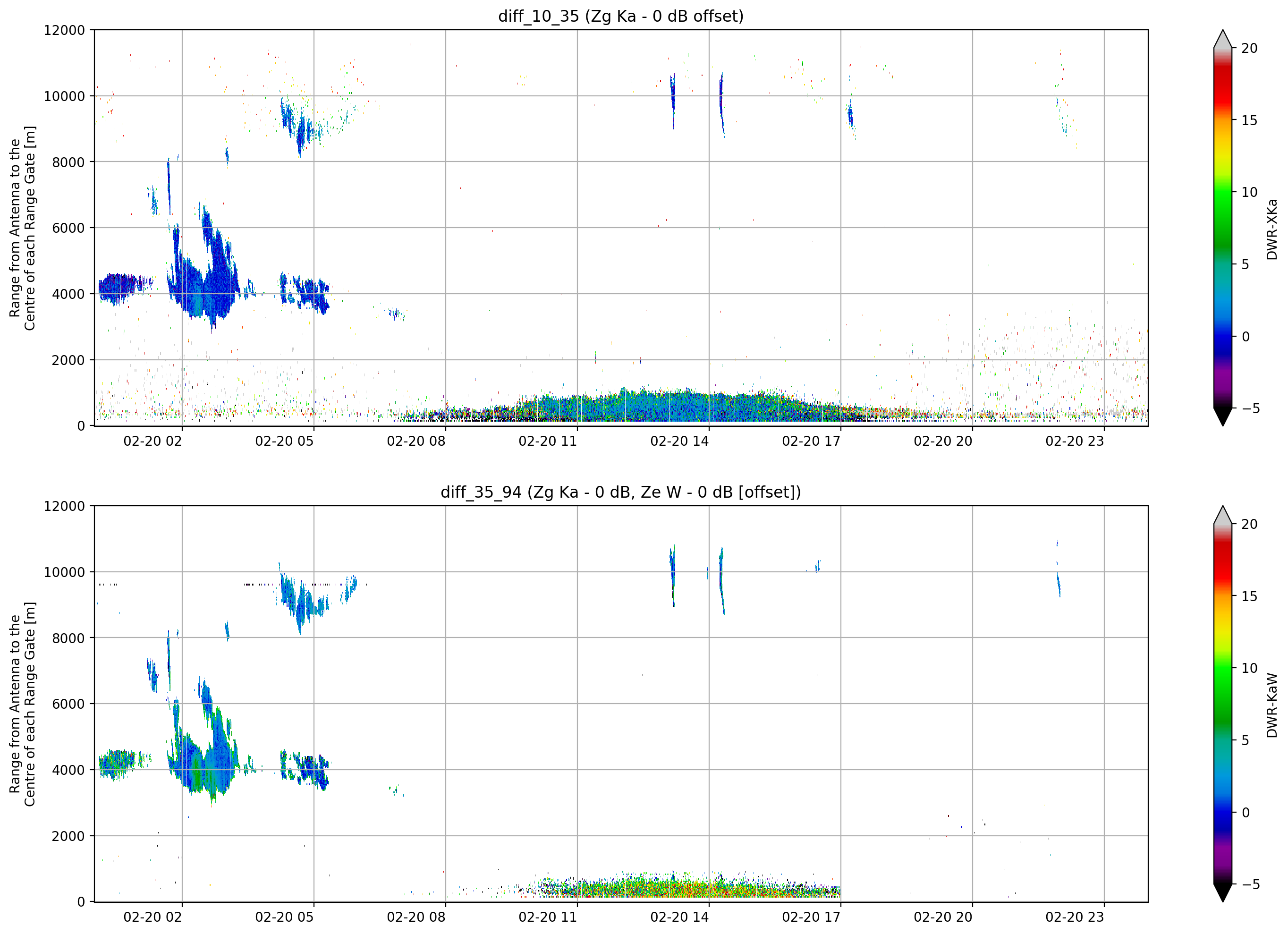Click x-tick "02-20 05" under the diff_35_94 plot
Screen dimensions: 1288x934
(285, 917)
